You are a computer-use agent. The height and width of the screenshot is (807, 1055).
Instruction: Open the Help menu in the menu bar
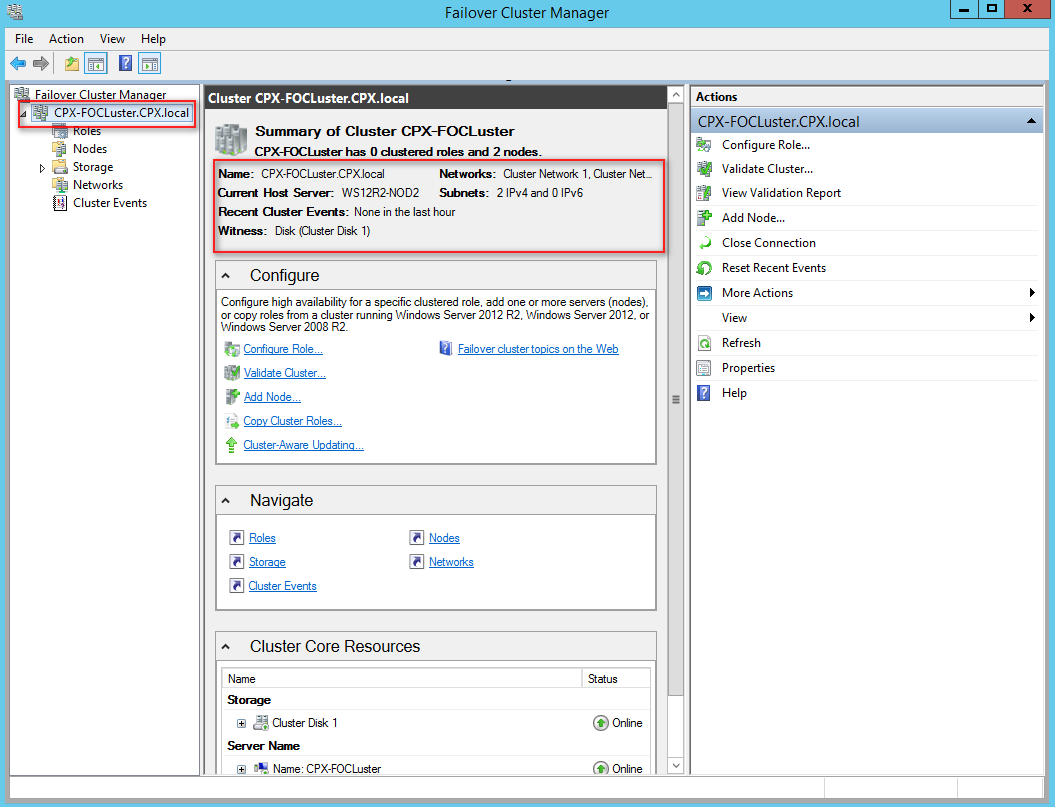(153, 39)
